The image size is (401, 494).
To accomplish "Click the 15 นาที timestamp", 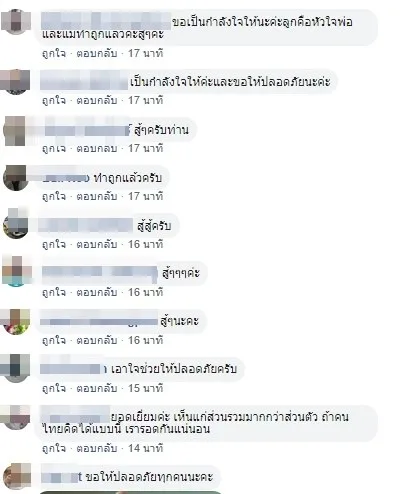I will click(146, 388).
